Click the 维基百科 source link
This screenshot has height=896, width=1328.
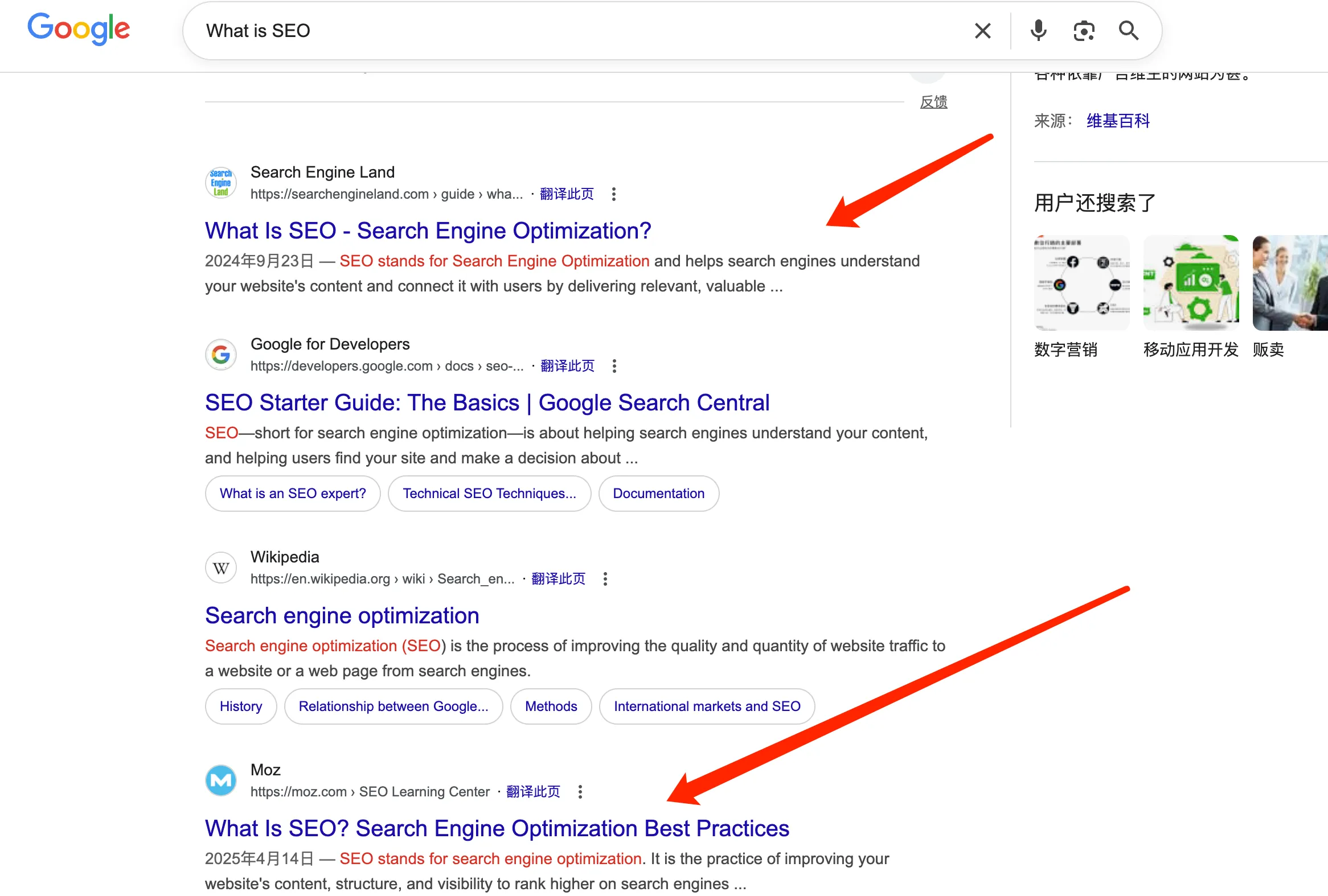click(x=1118, y=121)
